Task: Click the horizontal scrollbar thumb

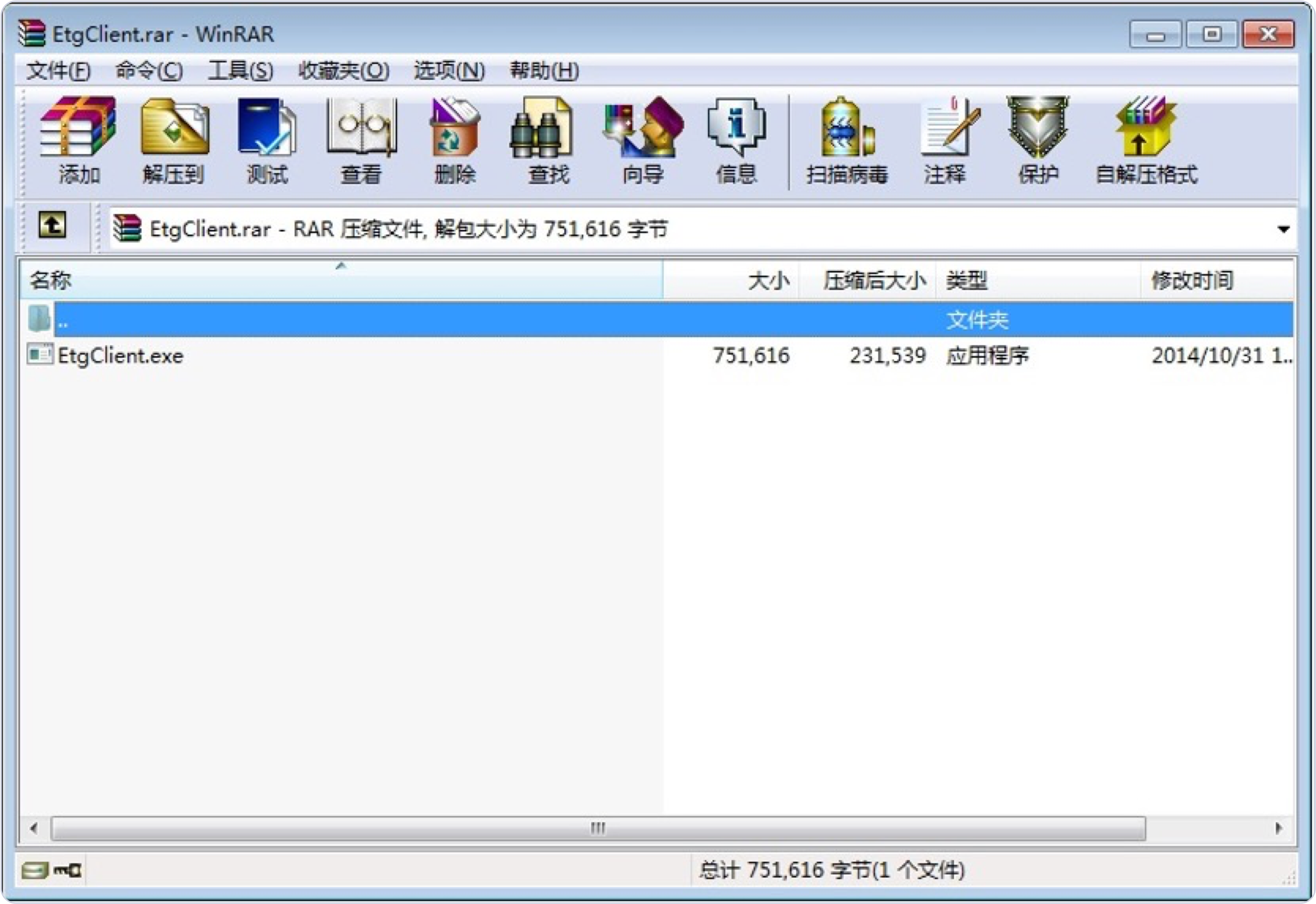Action: pos(598,828)
